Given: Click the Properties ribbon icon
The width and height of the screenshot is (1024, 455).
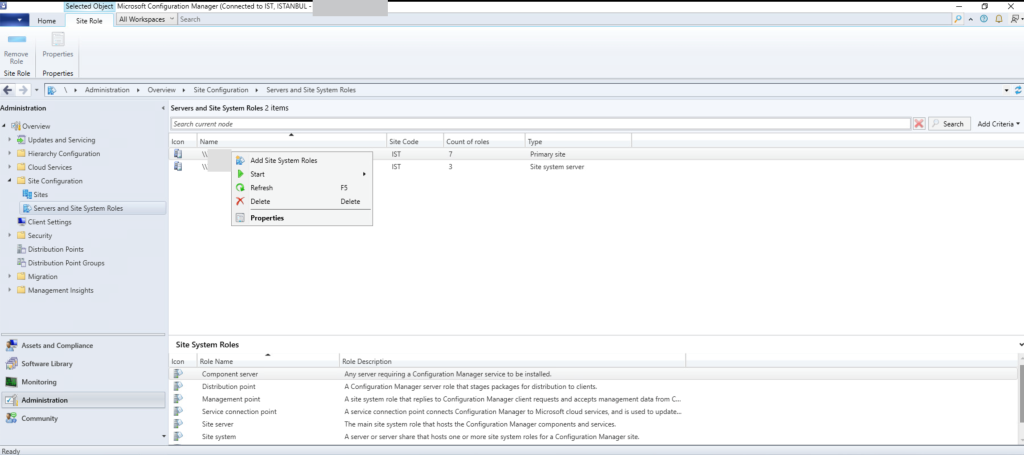Looking at the screenshot, I should [58, 42].
